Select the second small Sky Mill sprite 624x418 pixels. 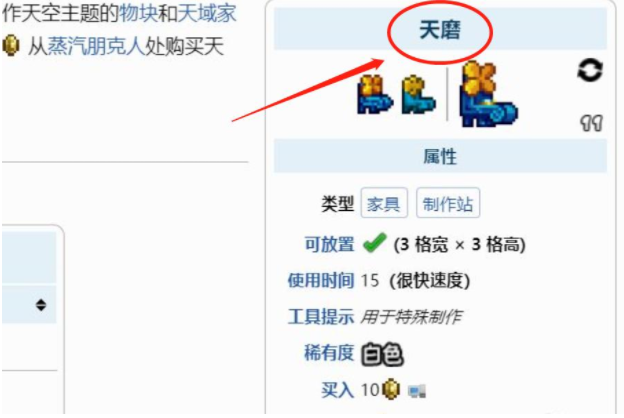(419, 95)
